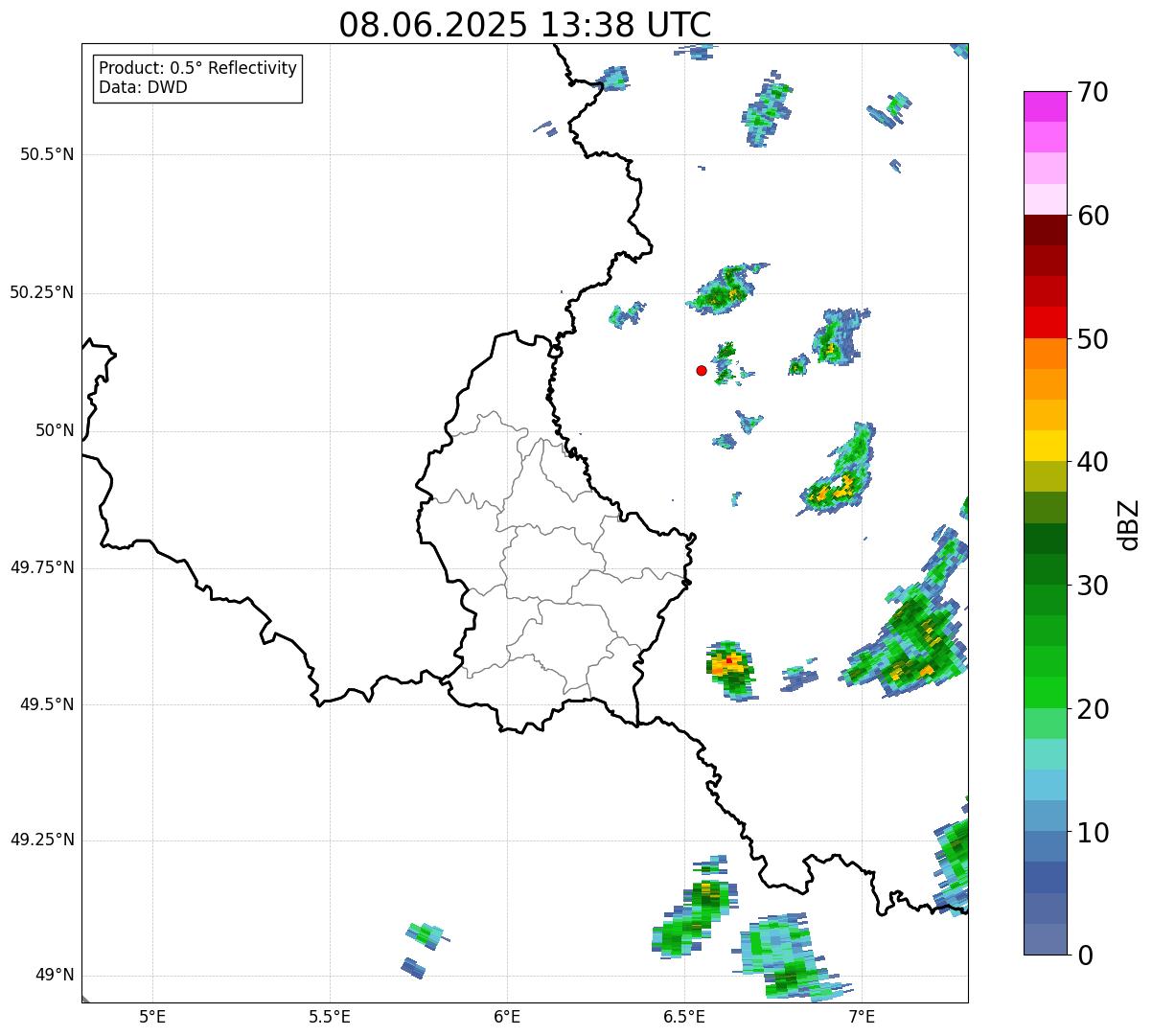Image resolution: width=1152 pixels, height=1036 pixels.
Task: Click the dBZ colorbar axis label
Action: (1130, 523)
